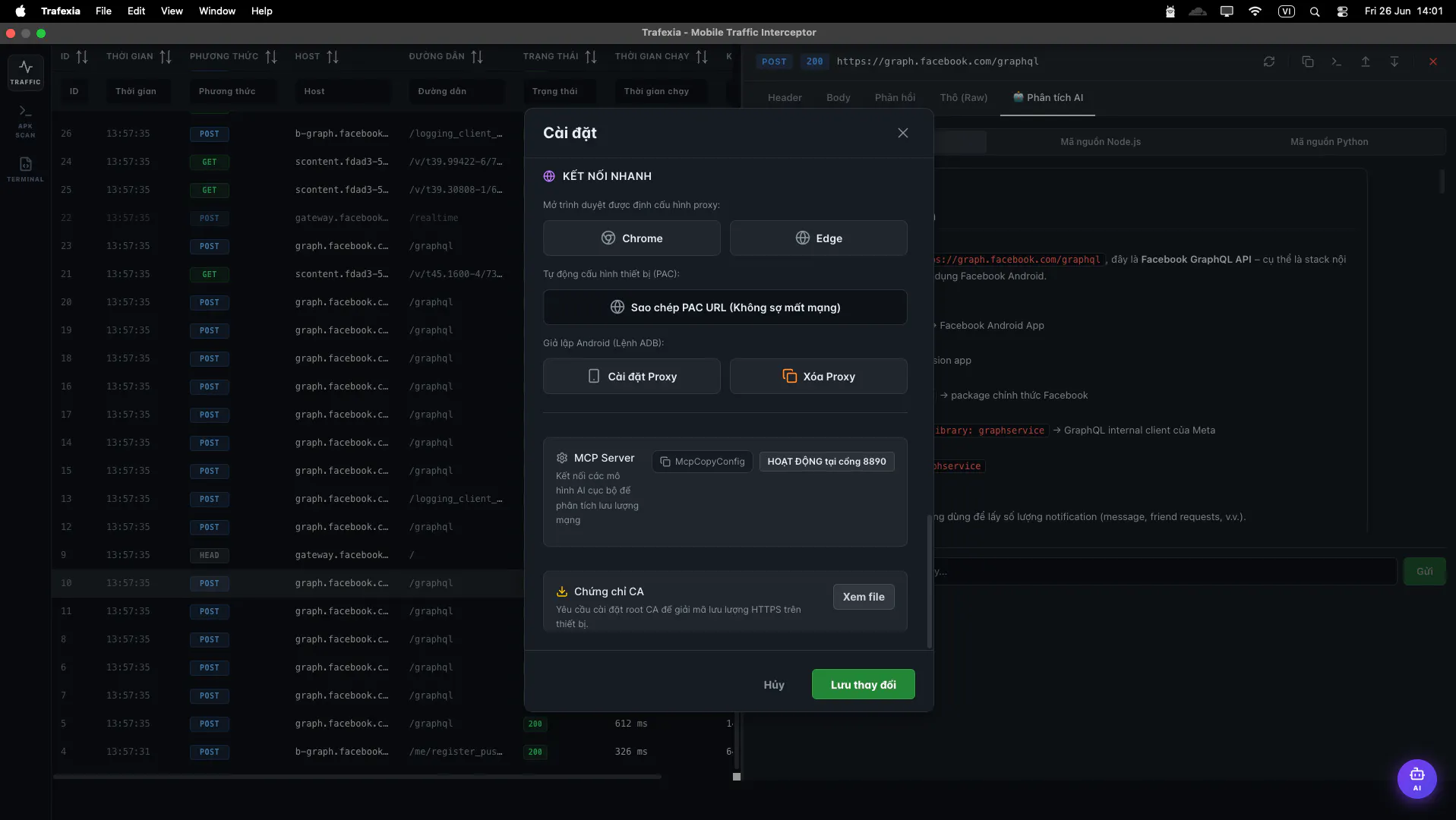The image size is (1456, 820).
Task: Focus the Host filter field
Action: coord(343,92)
